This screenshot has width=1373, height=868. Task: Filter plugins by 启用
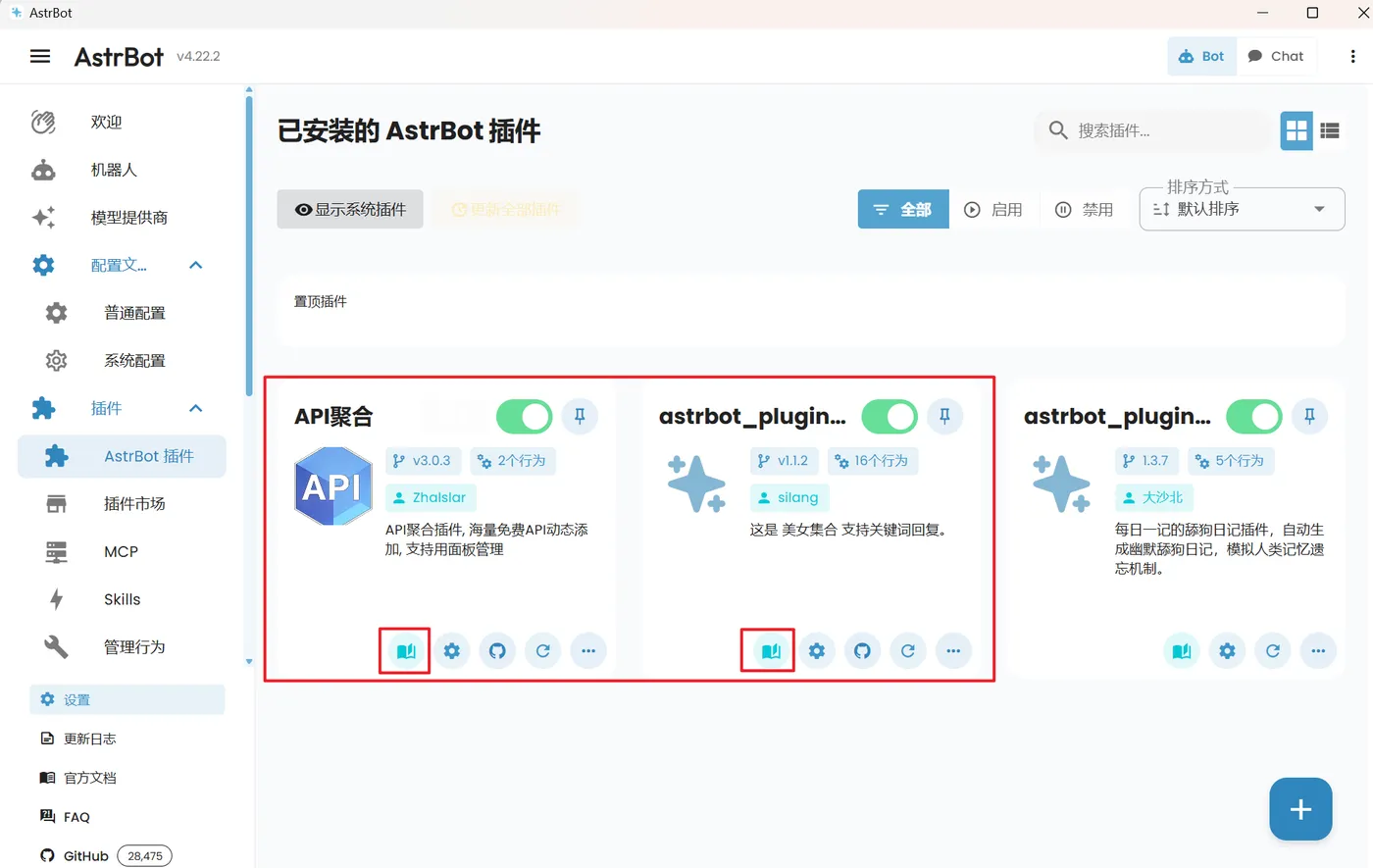[x=993, y=209]
